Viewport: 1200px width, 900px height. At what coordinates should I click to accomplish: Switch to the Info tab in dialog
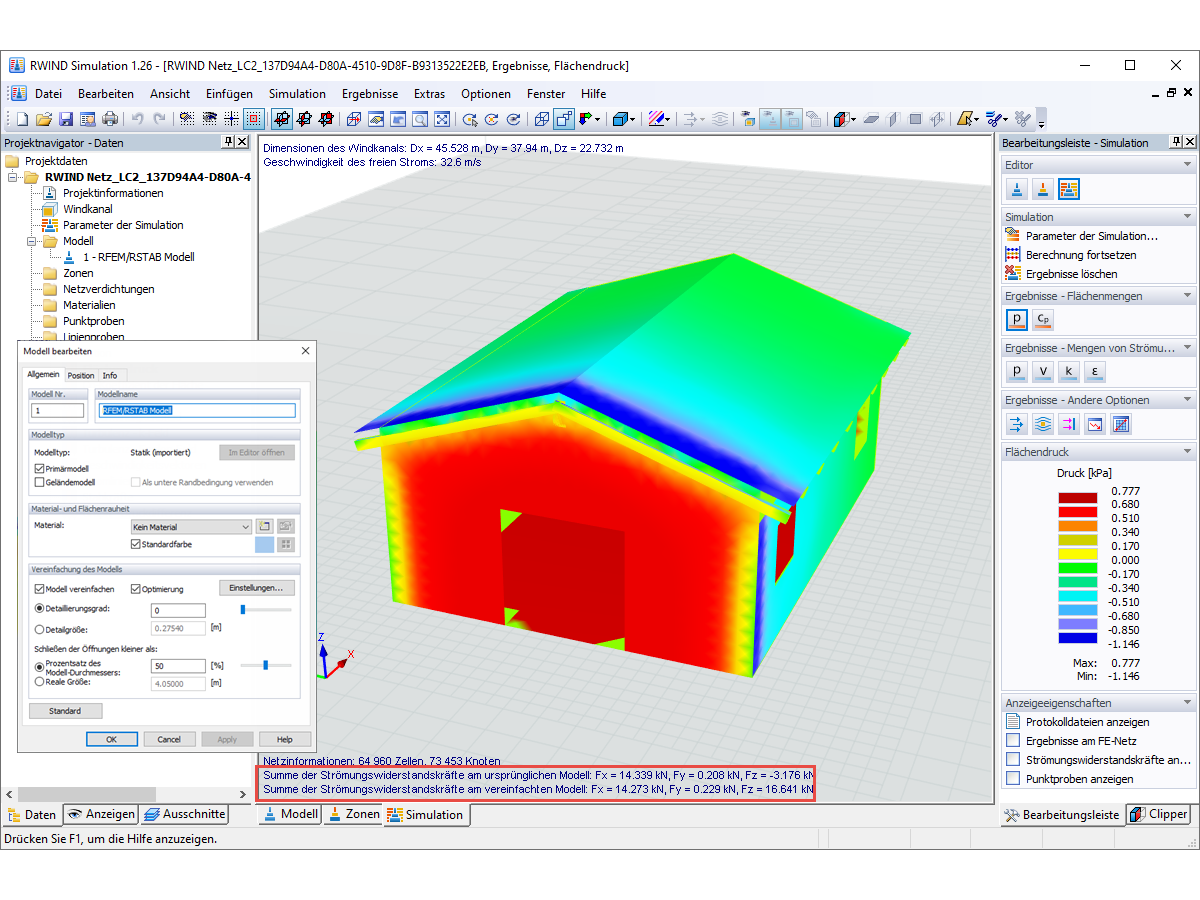click(x=110, y=375)
